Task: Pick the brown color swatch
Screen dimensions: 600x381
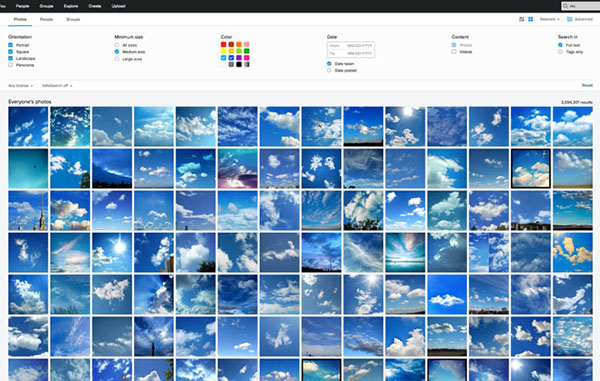Action: pyautogui.click(x=231, y=44)
